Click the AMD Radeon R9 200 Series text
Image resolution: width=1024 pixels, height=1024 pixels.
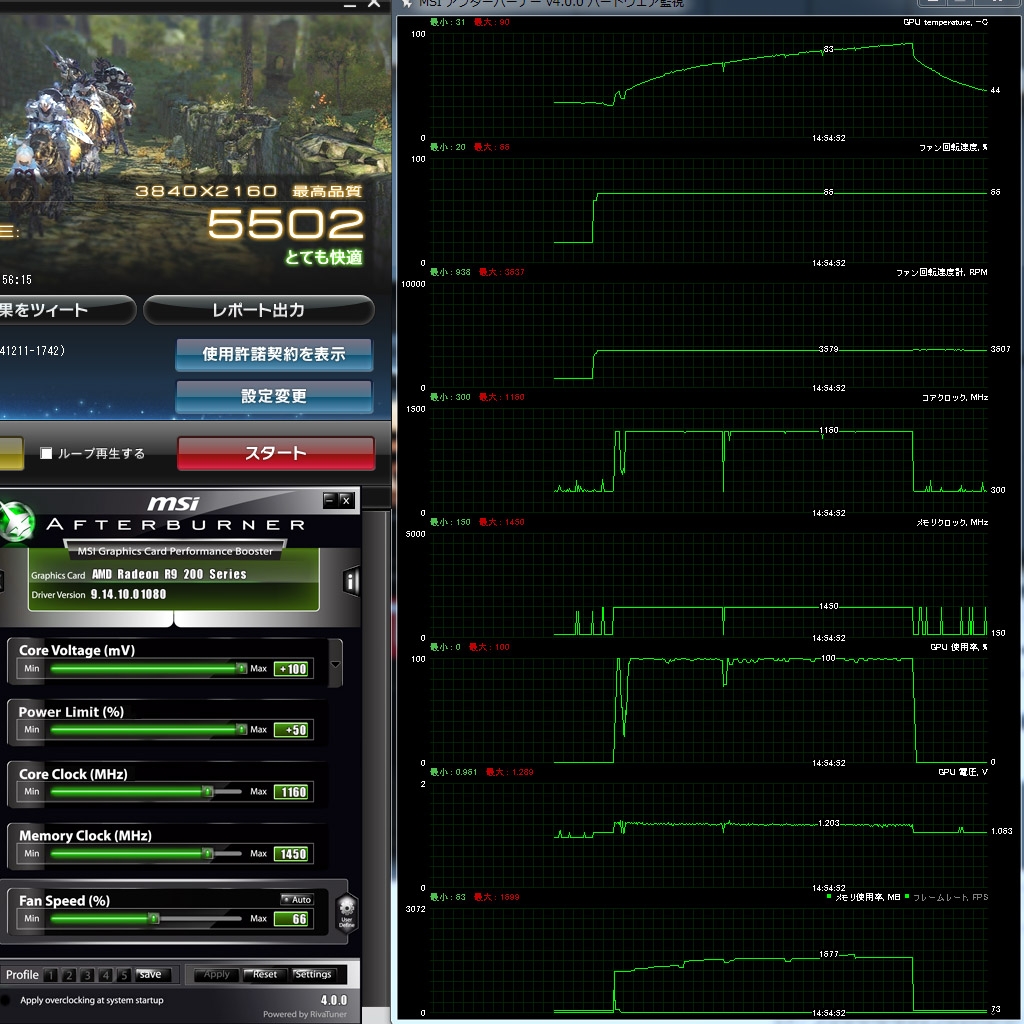(x=169, y=574)
